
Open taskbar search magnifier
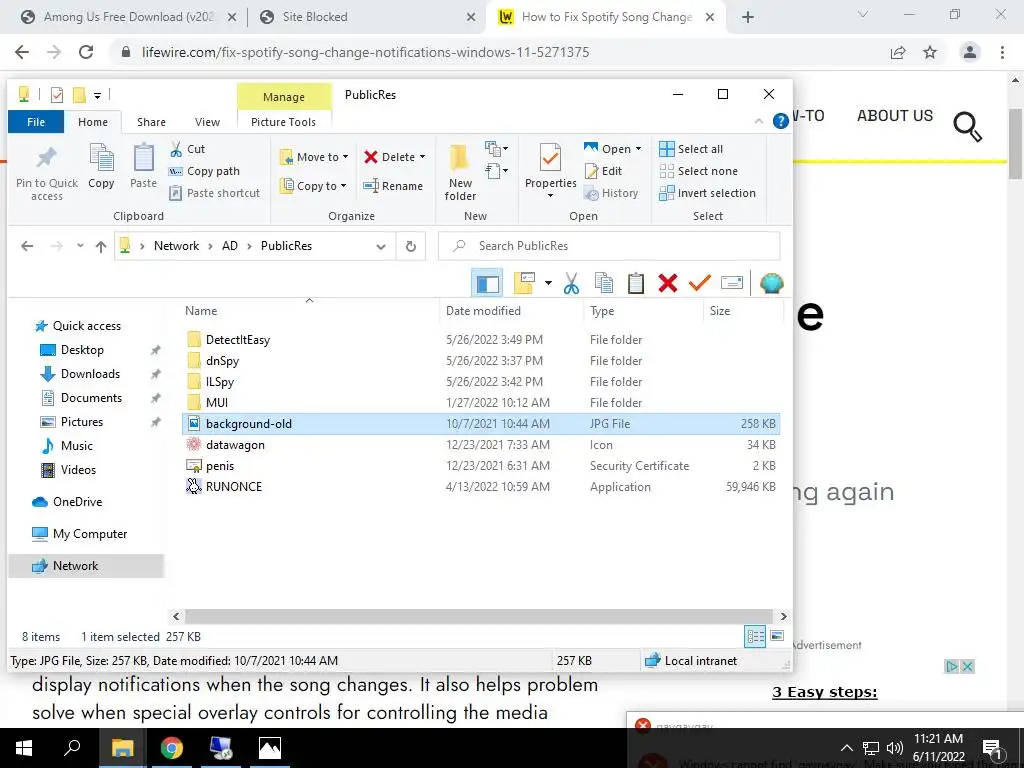pyautogui.click(x=71, y=748)
